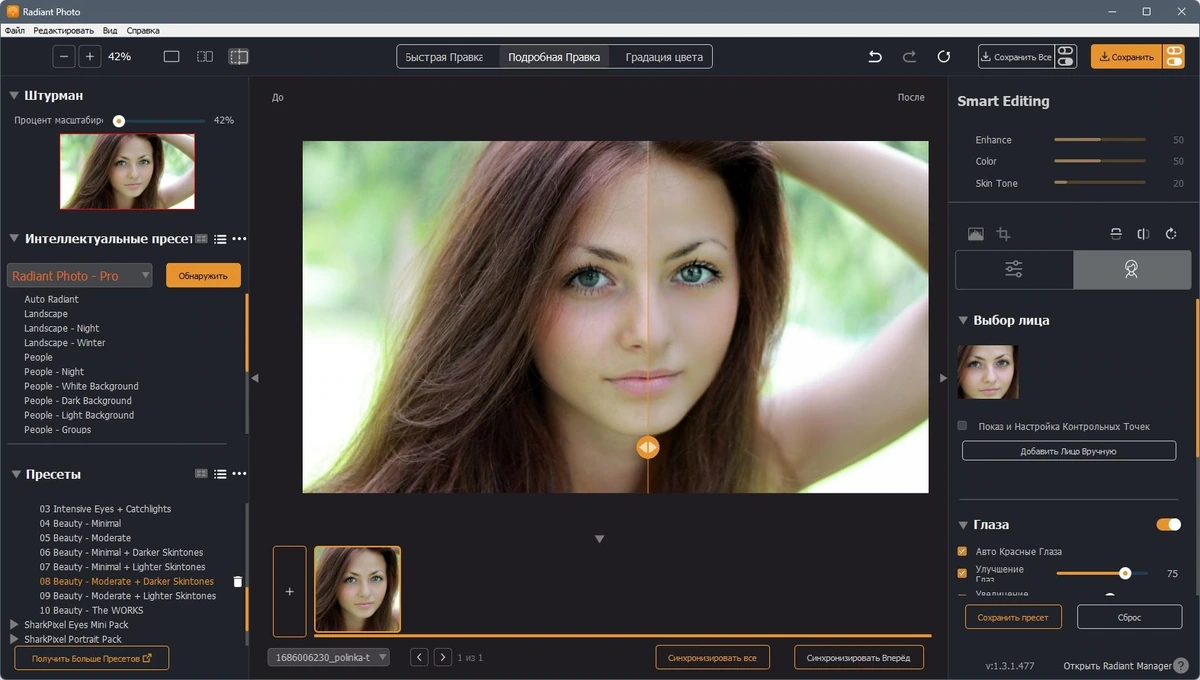
Task: Go to the previous image arrow
Action: pyautogui.click(x=419, y=657)
